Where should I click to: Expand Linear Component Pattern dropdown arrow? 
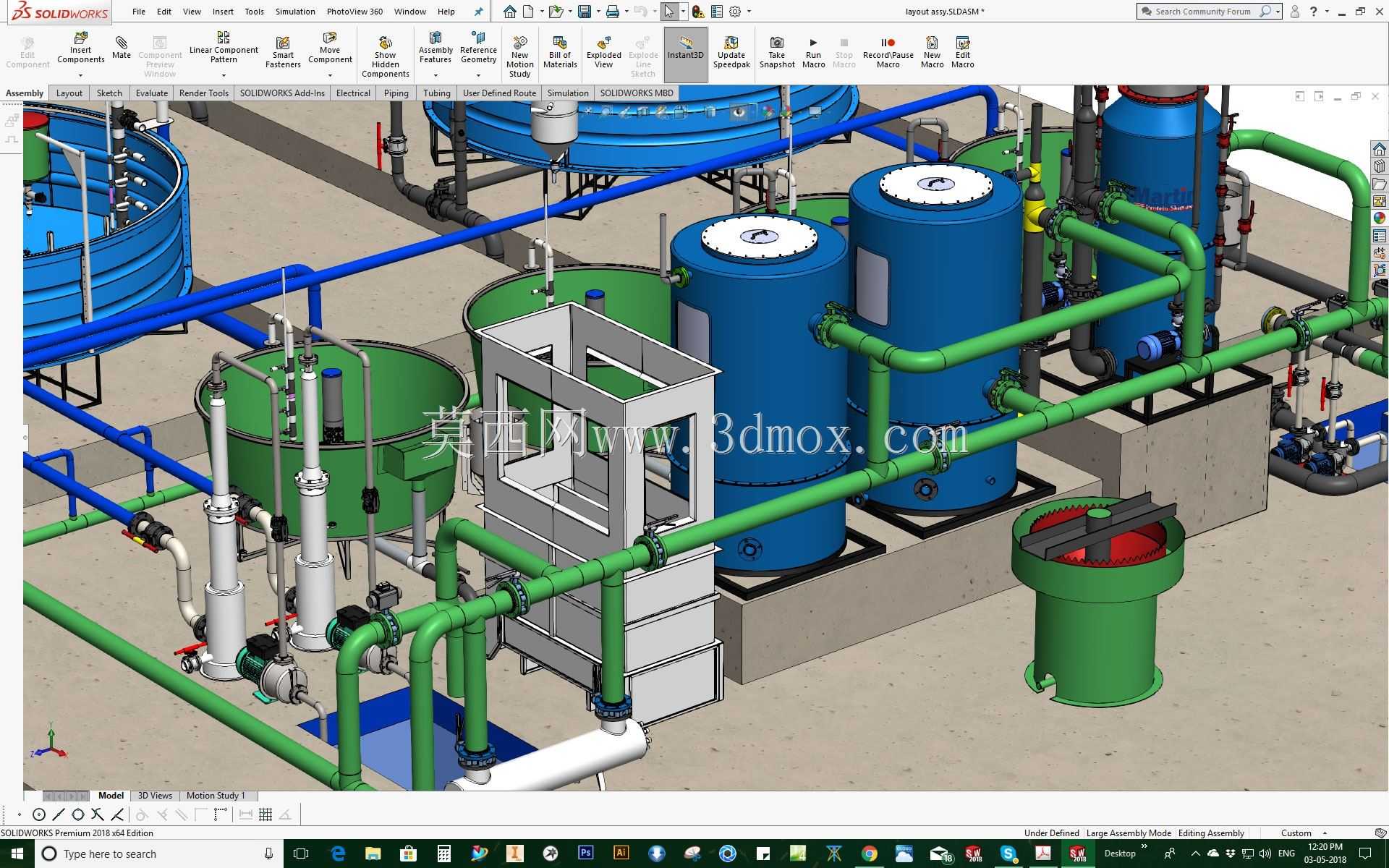click(224, 75)
